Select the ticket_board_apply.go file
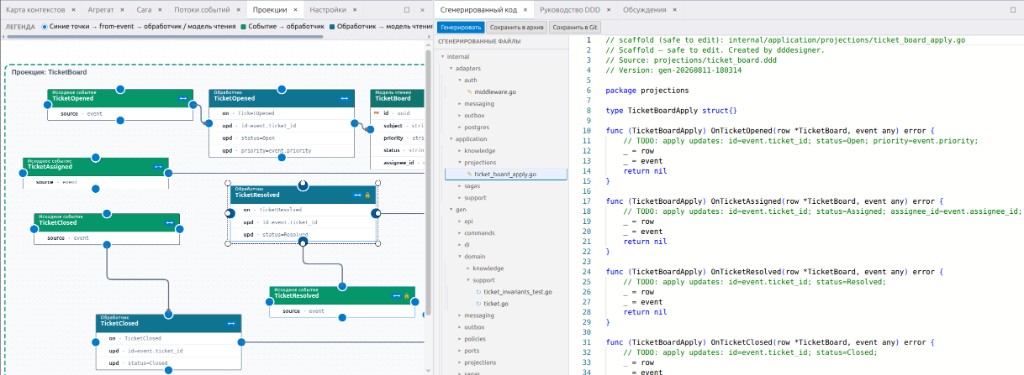Screen dimensions: 1024x375 pyautogui.click(x=505, y=174)
